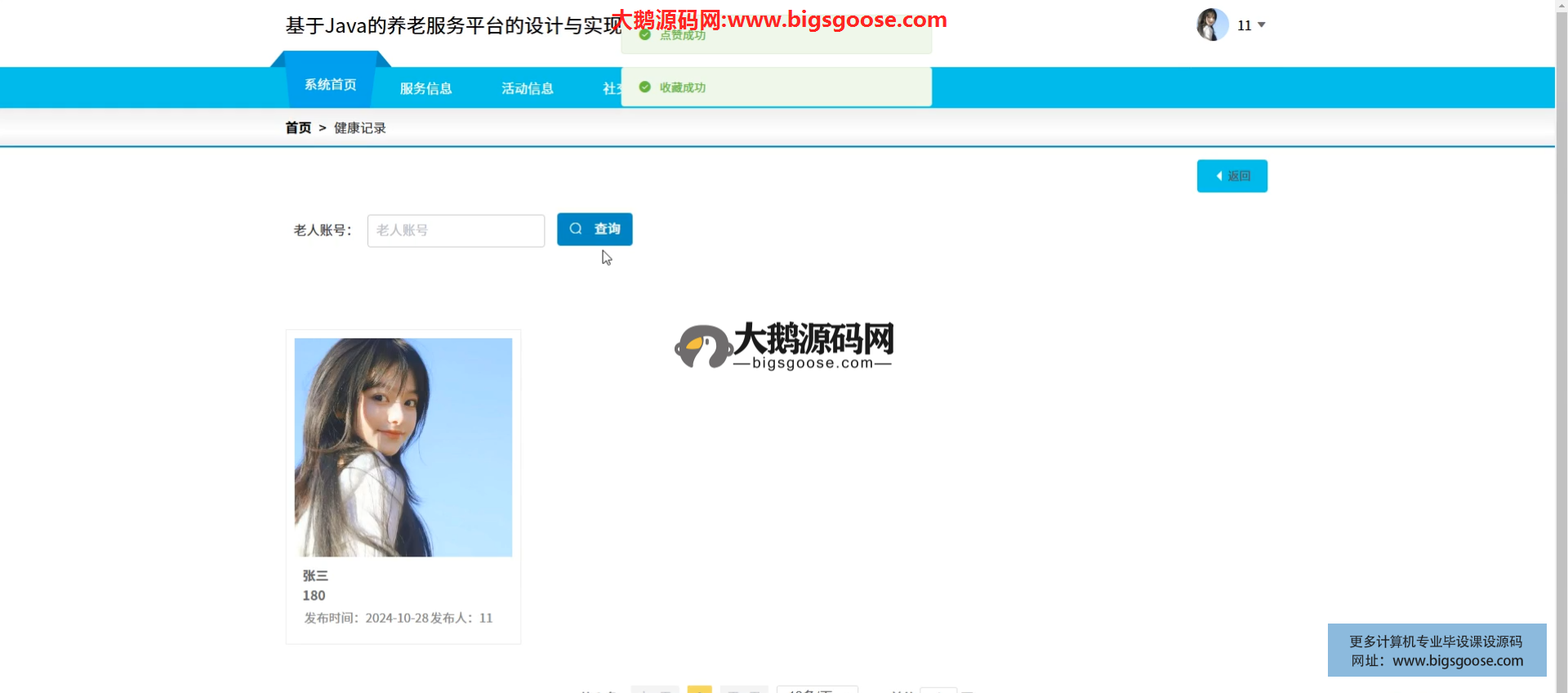This screenshot has width=1568, height=693.
Task: Click the user avatar picture
Action: 1212,25
